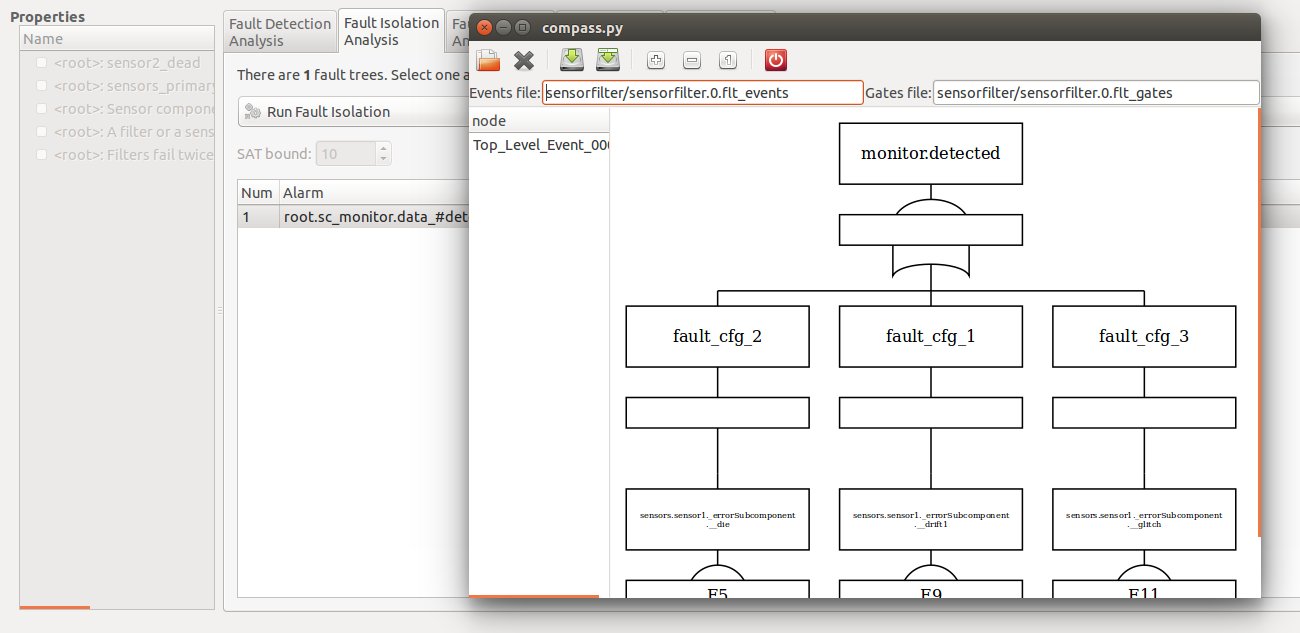1300x633 pixels.
Task: Click the sensor1 errorSubcomponent drift1 box
Action: click(931, 519)
